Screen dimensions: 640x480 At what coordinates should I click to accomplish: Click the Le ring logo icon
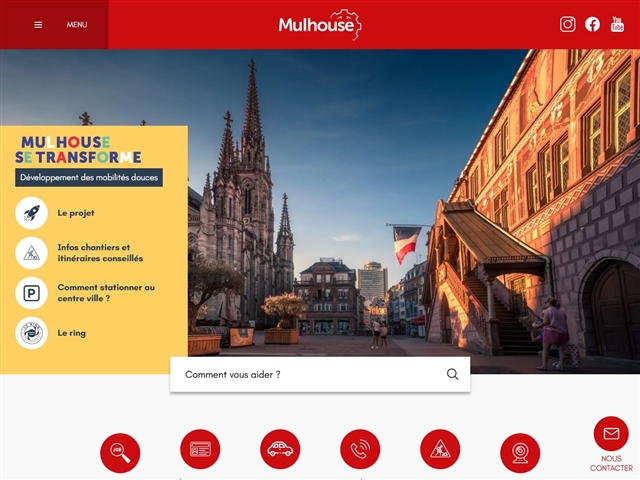click(31, 333)
